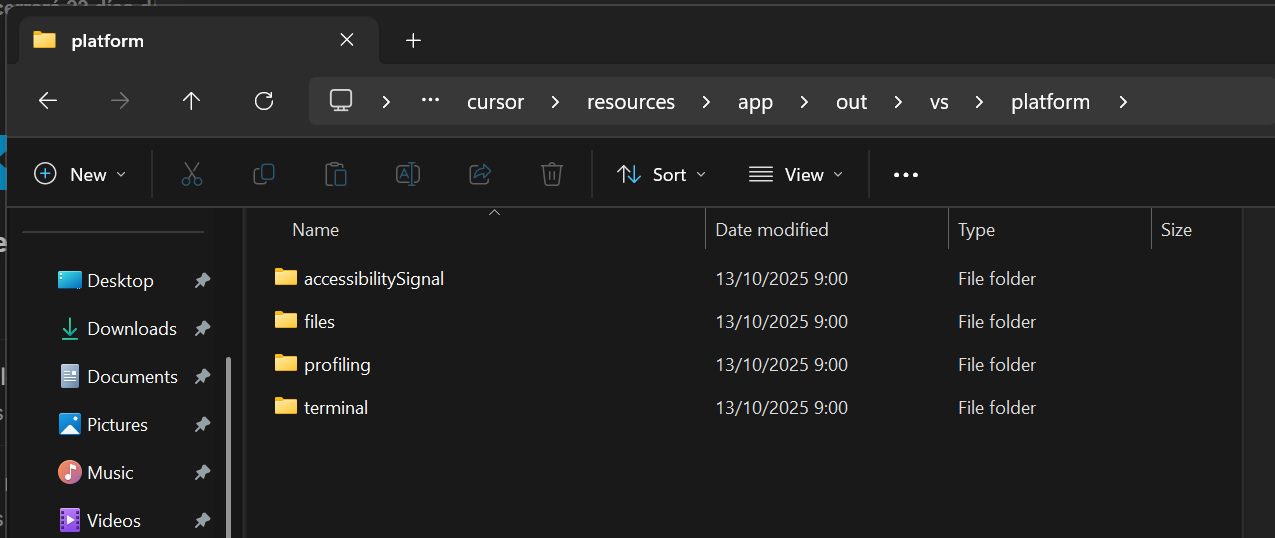
Task: Click the Cut scissors icon
Action: click(x=192, y=174)
